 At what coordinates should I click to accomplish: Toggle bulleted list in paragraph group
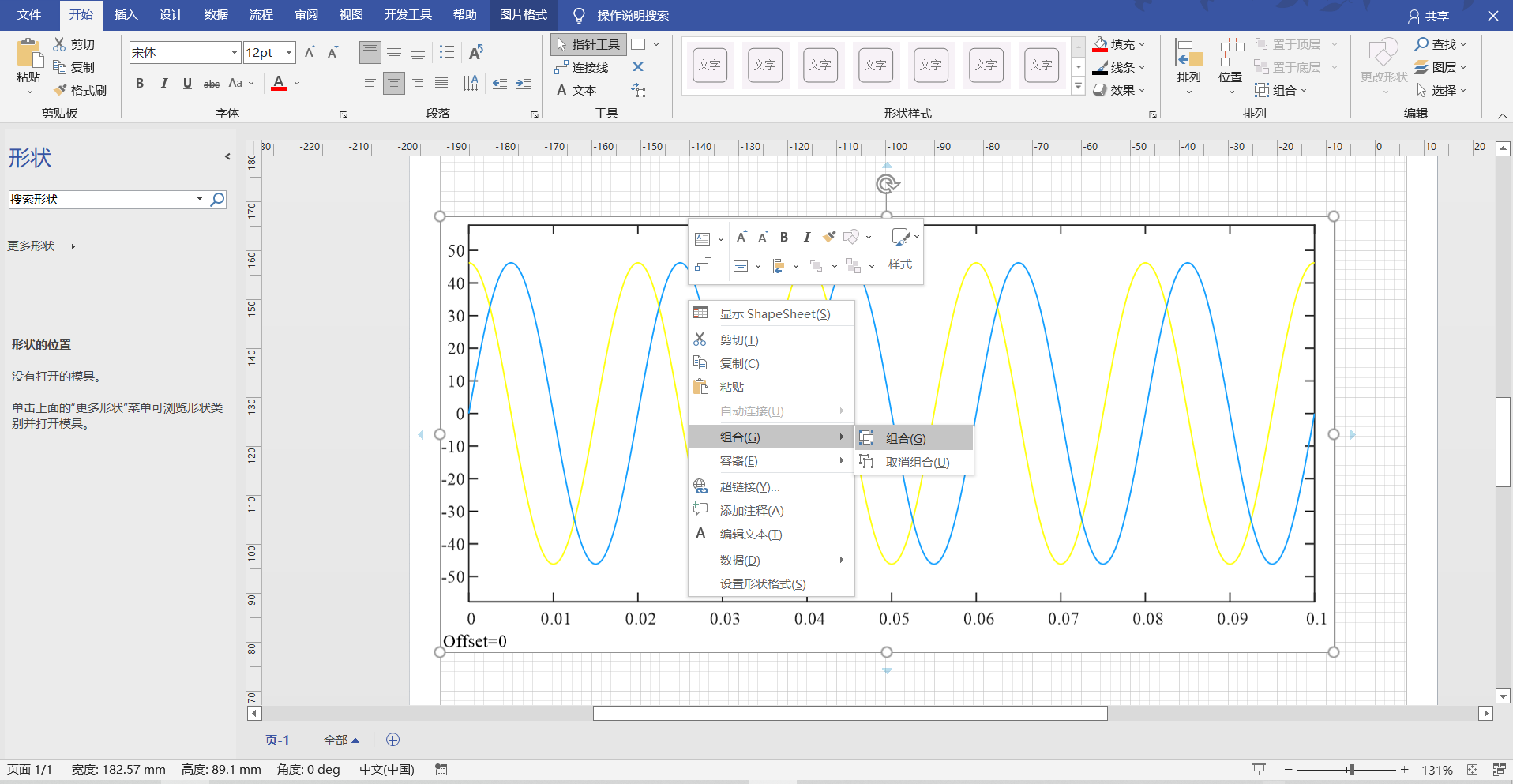pos(447,52)
